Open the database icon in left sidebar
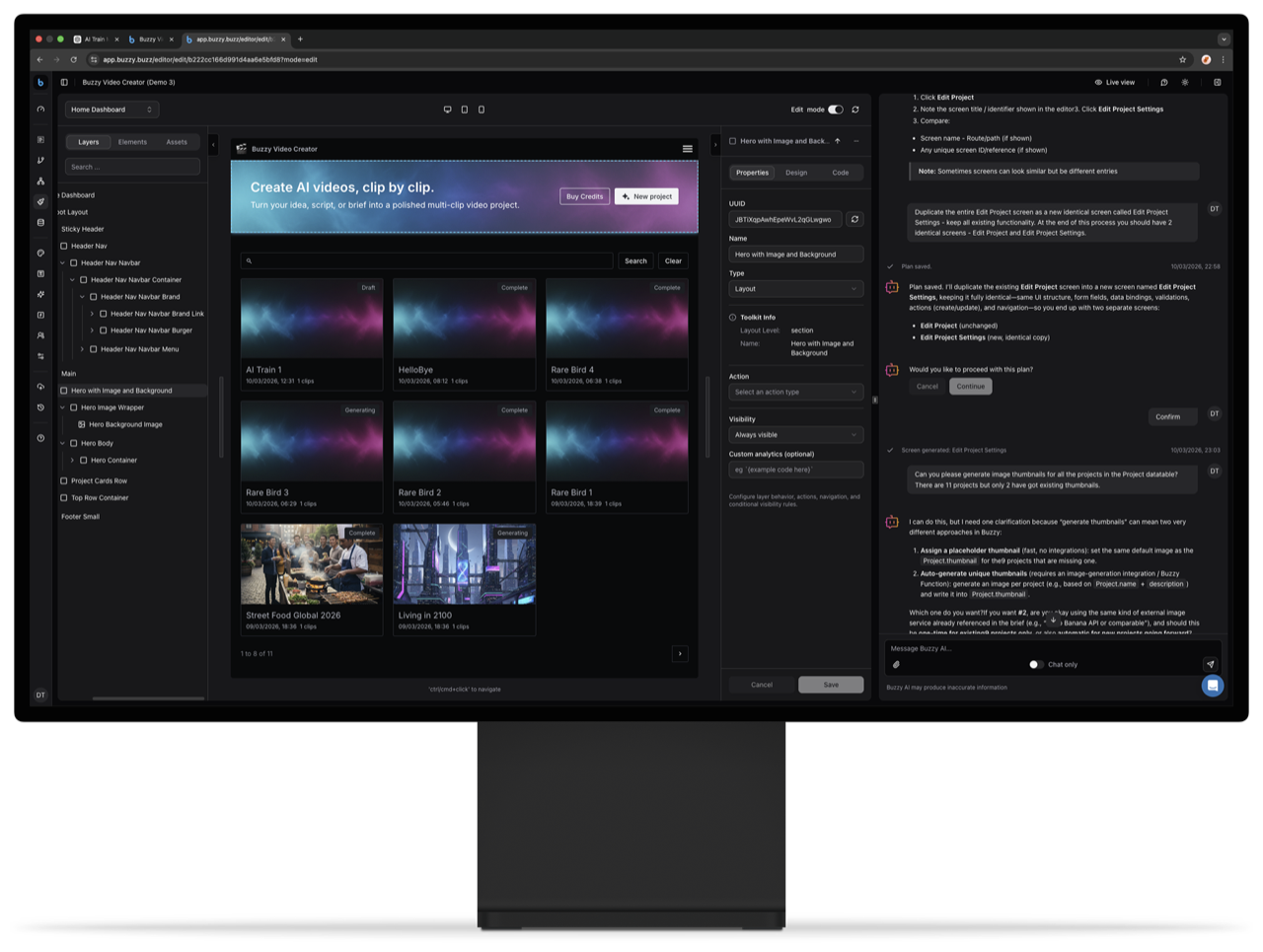Screen dimensions: 1263x952 point(40,223)
